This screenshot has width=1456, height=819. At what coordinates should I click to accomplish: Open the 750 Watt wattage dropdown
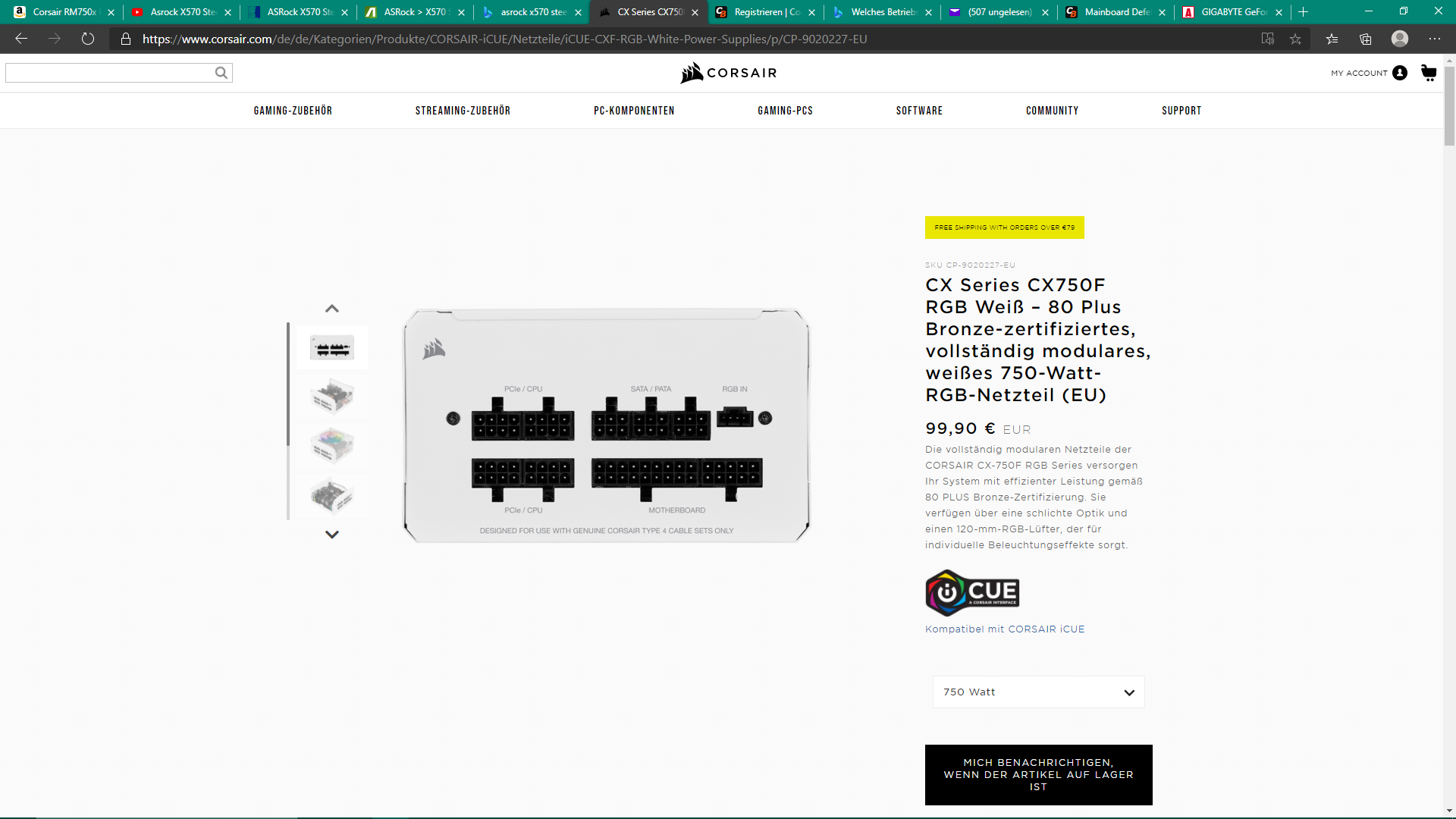click(x=1038, y=692)
